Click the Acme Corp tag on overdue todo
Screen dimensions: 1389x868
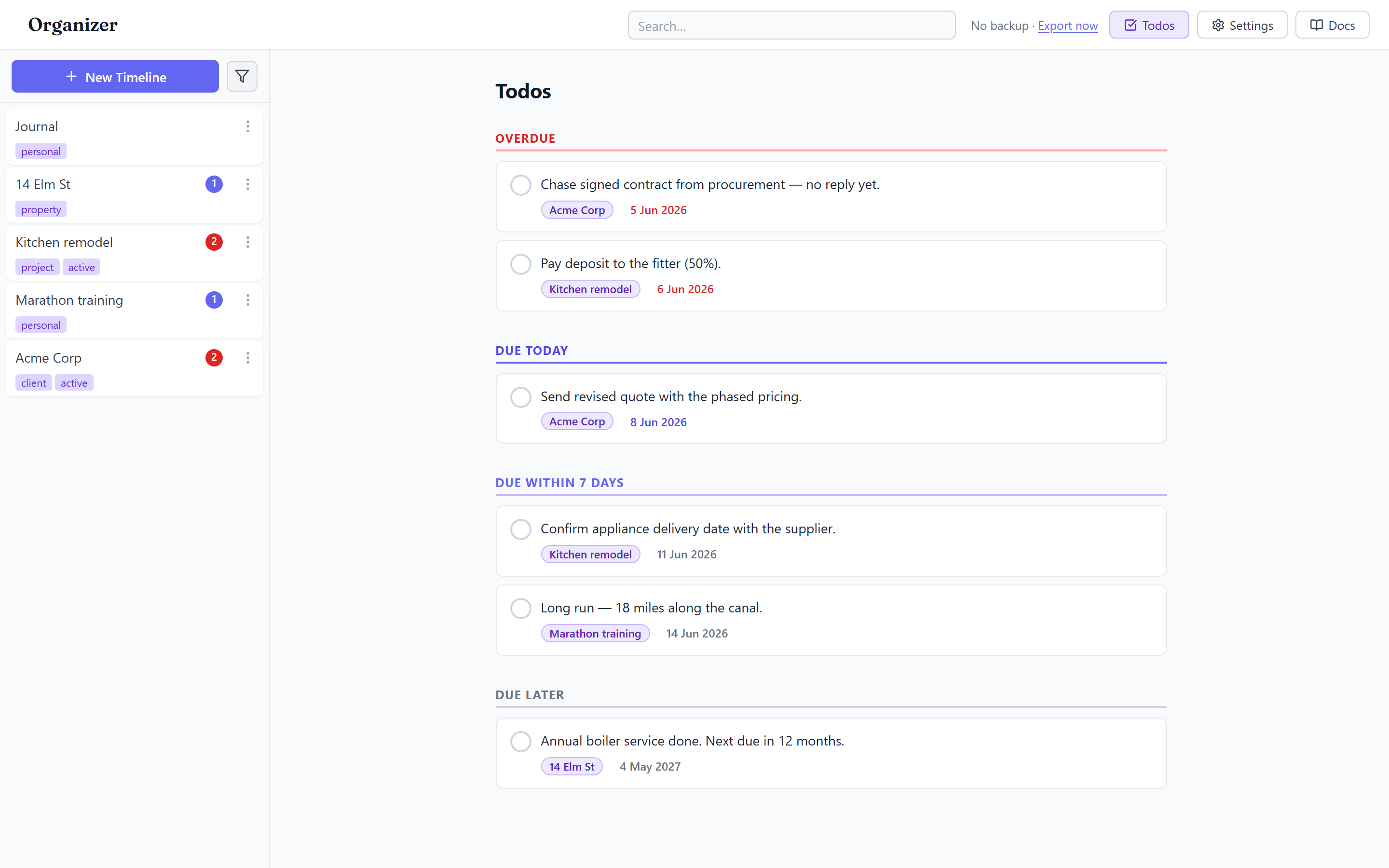[x=577, y=210]
